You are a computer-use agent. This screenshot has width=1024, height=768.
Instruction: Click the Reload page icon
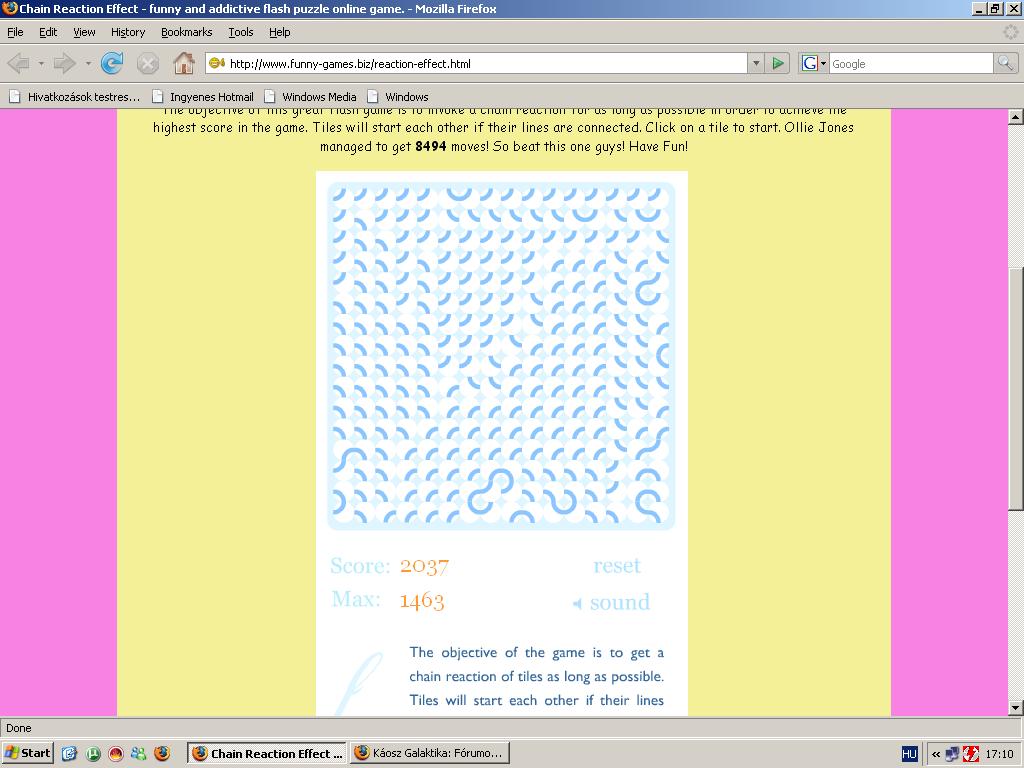112,64
